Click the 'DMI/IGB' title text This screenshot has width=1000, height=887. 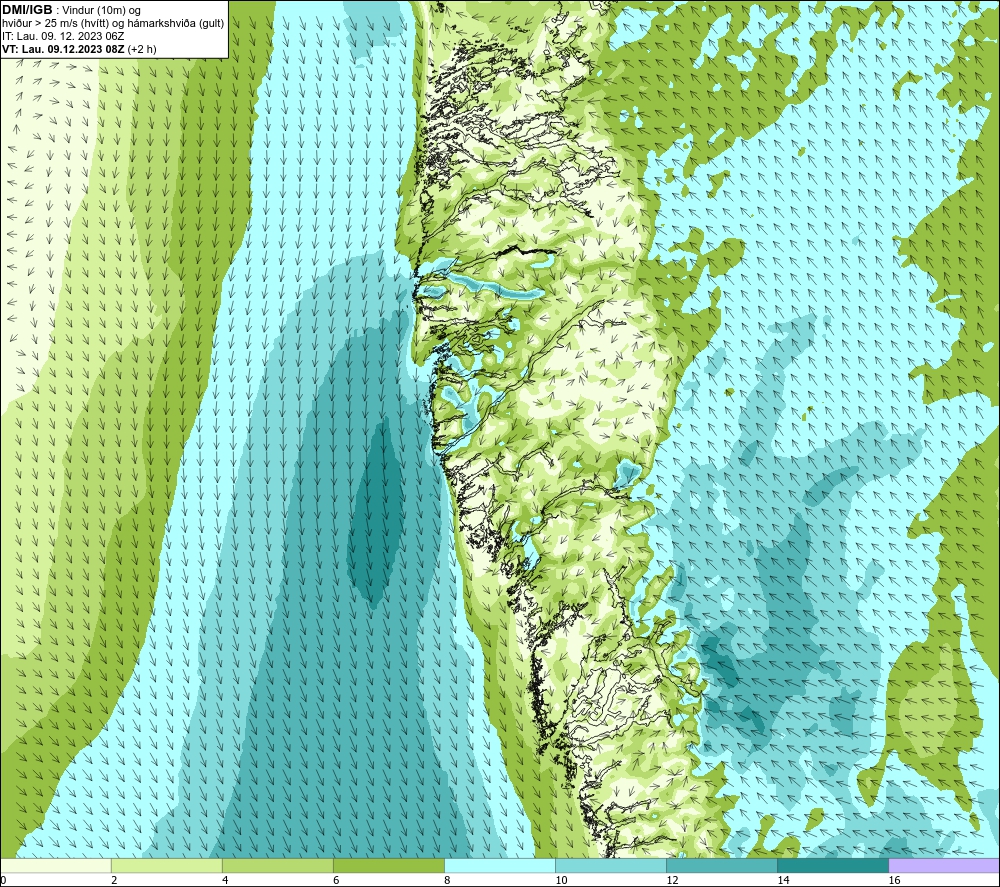[x=27, y=10]
